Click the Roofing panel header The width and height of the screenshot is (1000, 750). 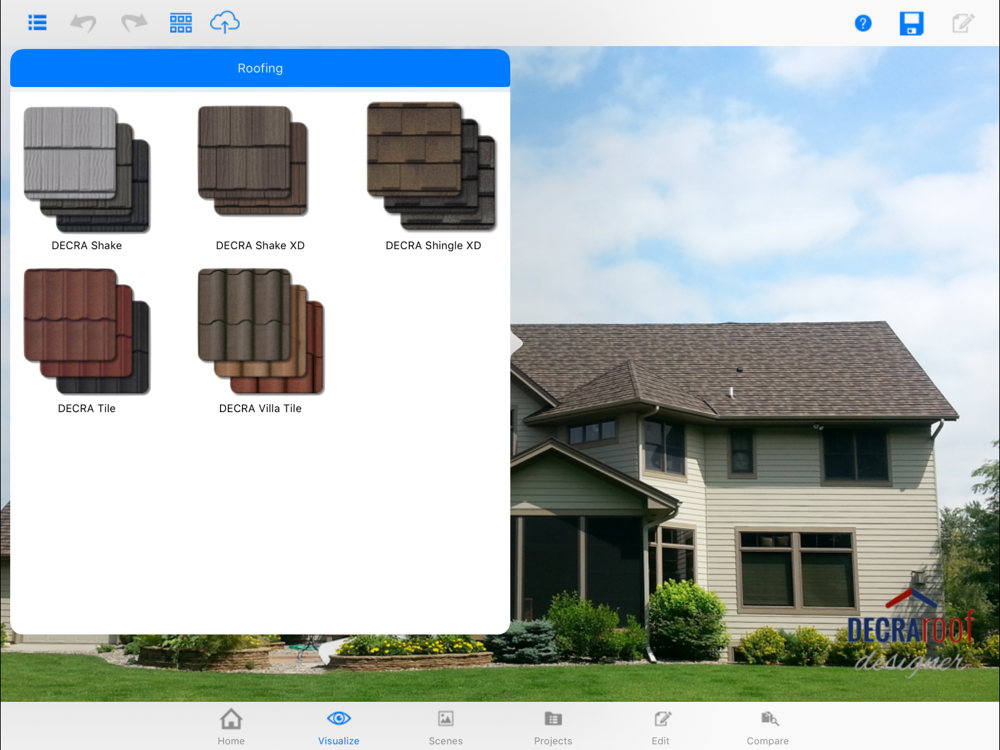[x=260, y=68]
